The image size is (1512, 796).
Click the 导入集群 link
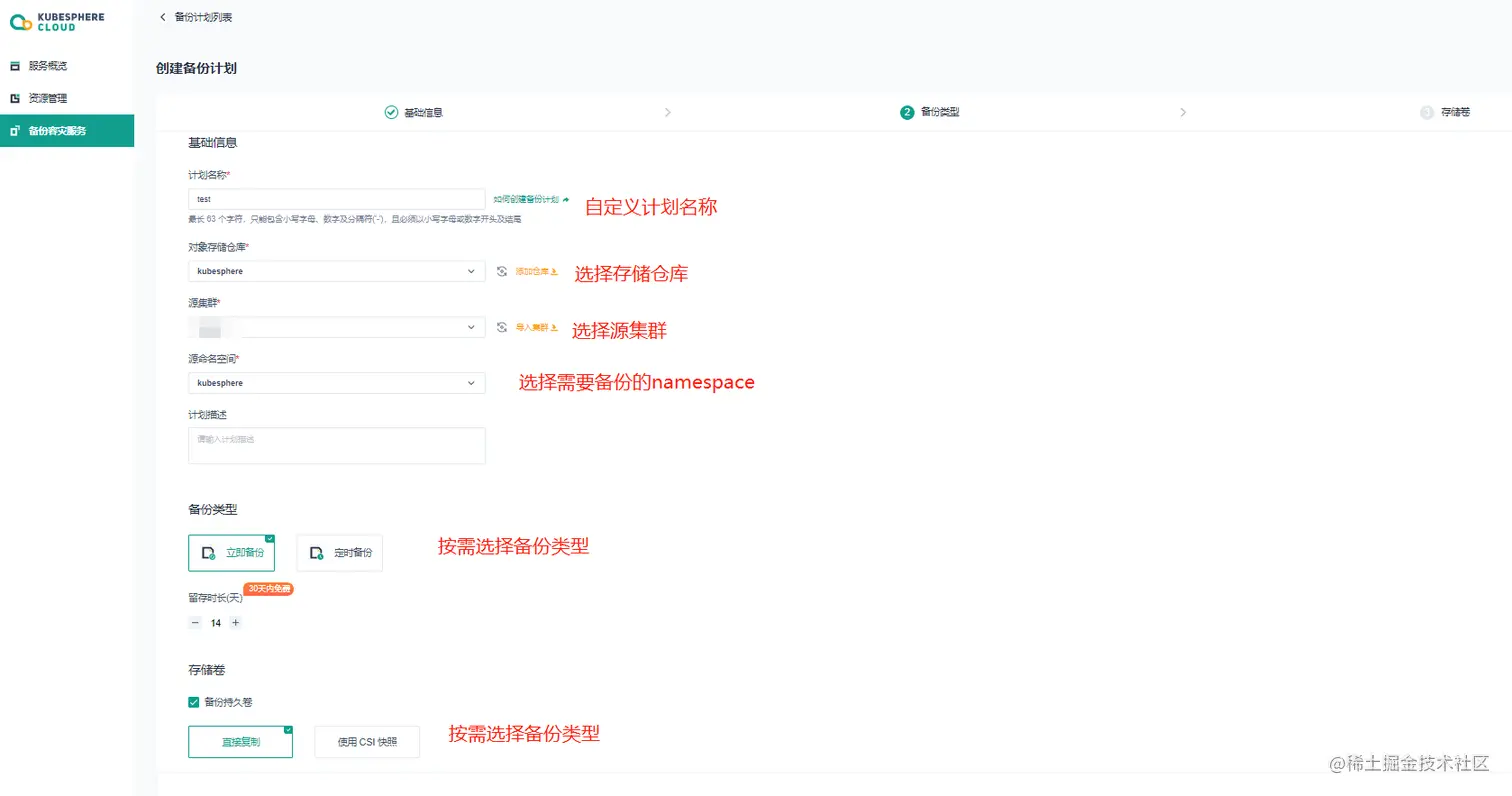pyautogui.click(x=532, y=327)
